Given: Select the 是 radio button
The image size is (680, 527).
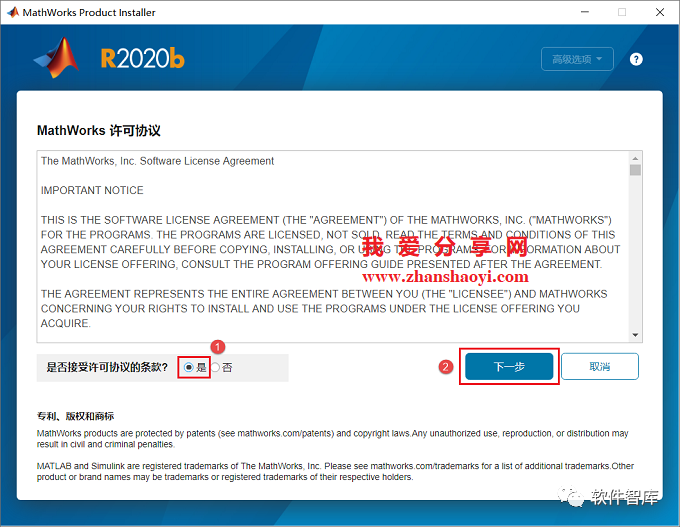Looking at the screenshot, I should pyautogui.click(x=188, y=367).
